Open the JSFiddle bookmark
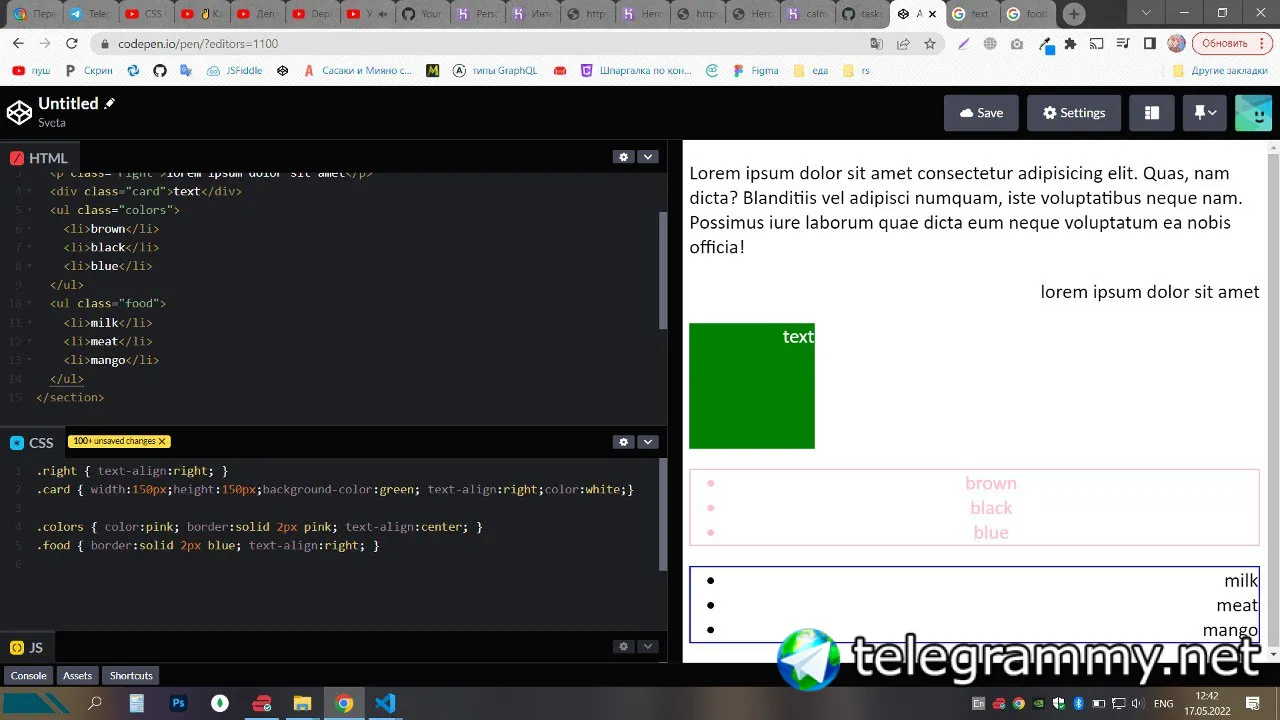This screenshot has width=1280, height=720. 235,71
